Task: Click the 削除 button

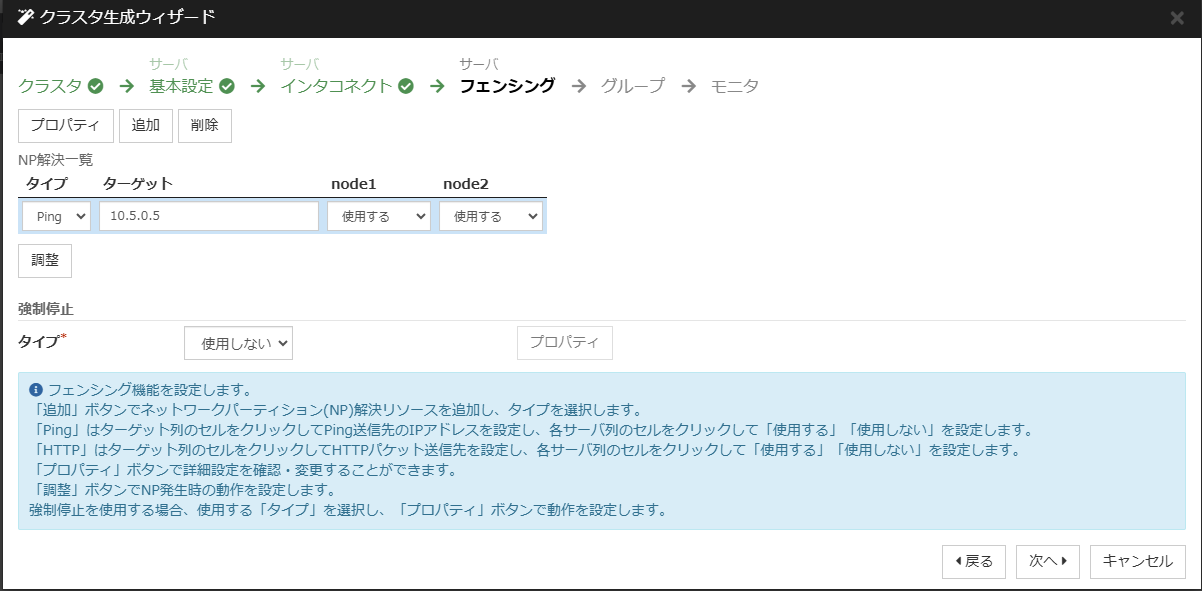Action: 204,126
